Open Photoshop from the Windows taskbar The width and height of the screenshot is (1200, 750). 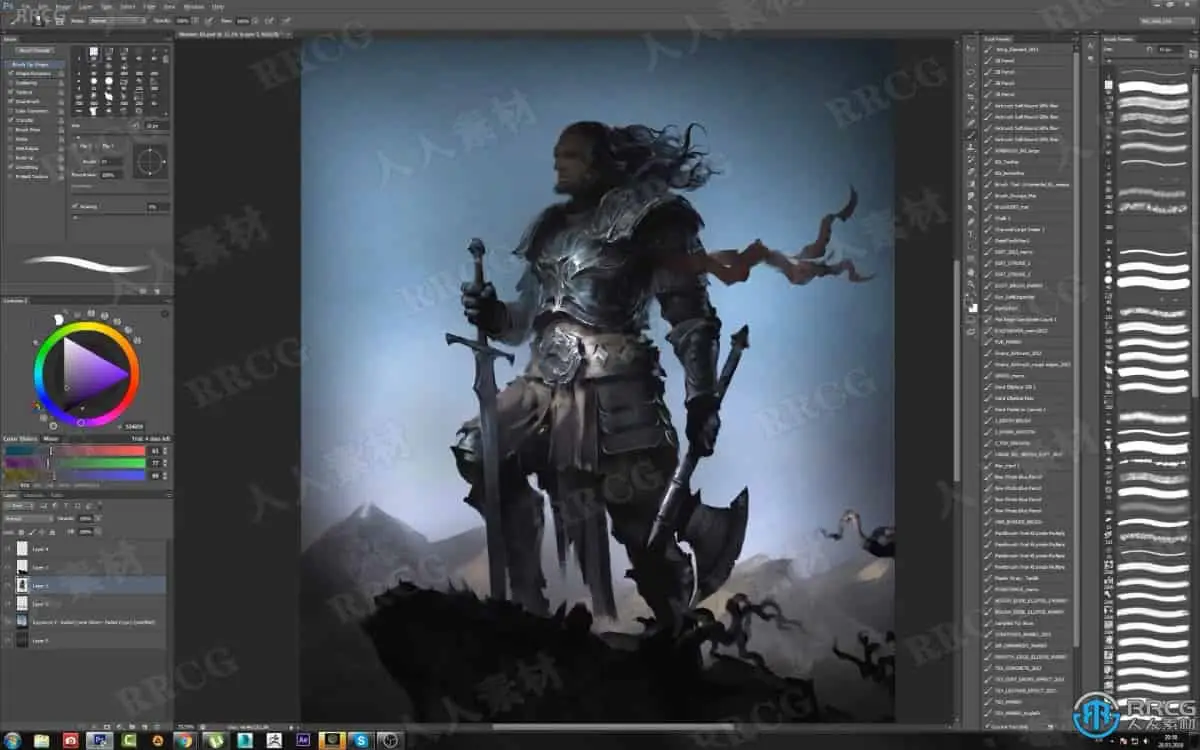click(x=98, y=740)
